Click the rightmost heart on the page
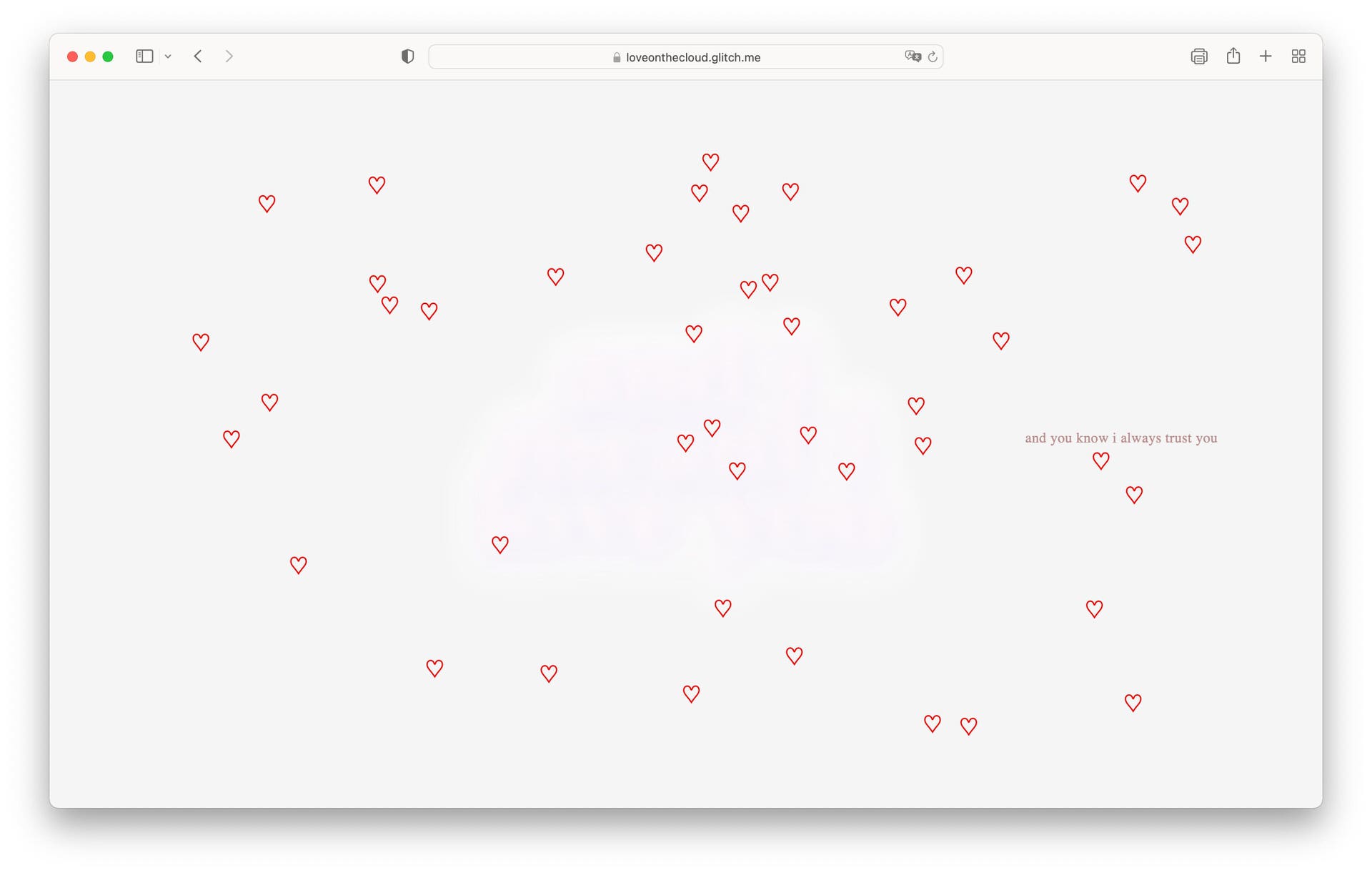 (1193, 244)
